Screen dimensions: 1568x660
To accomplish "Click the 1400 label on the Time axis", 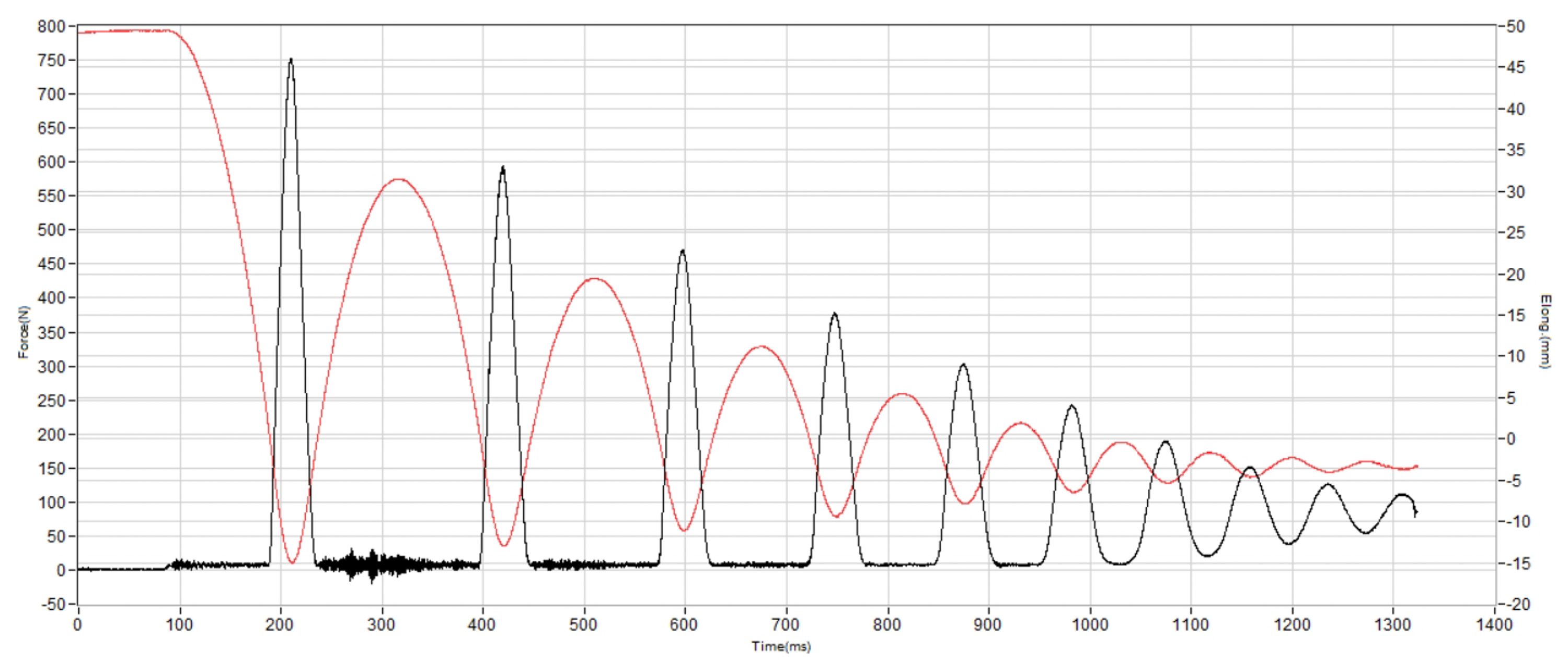I will click(x=1494, y=624).
